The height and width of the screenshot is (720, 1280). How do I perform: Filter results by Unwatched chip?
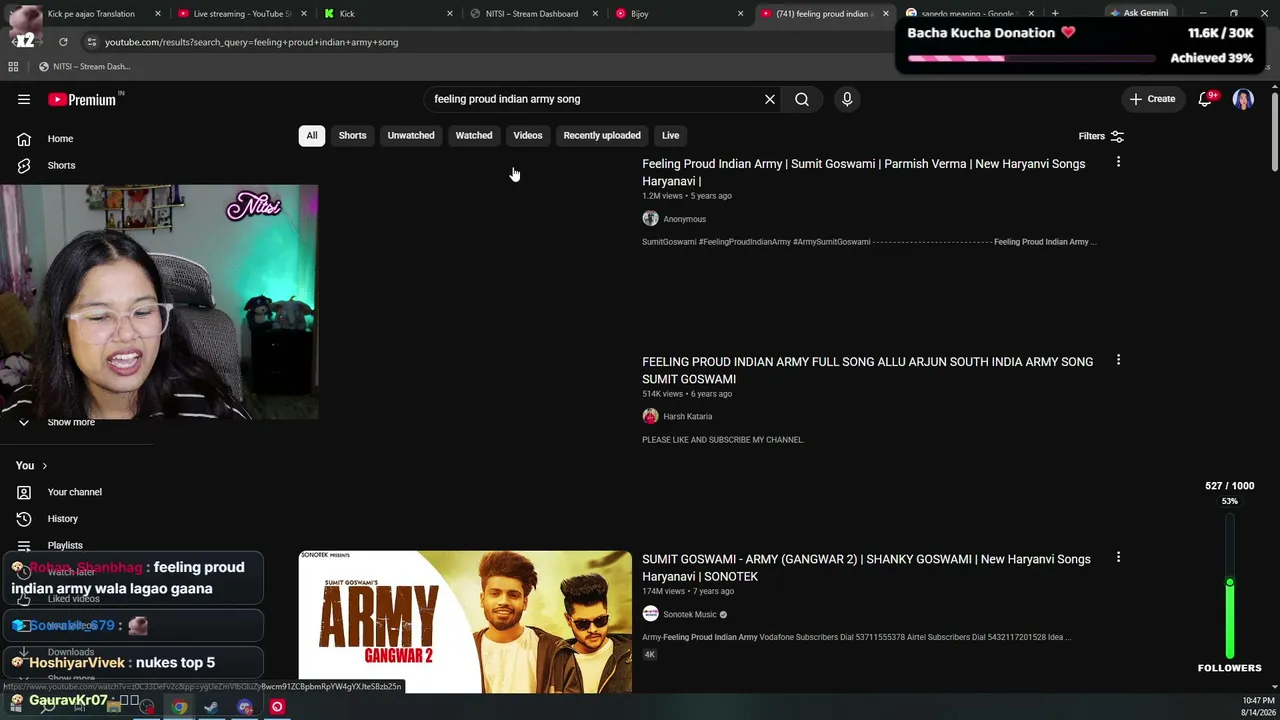pos(411,136)
